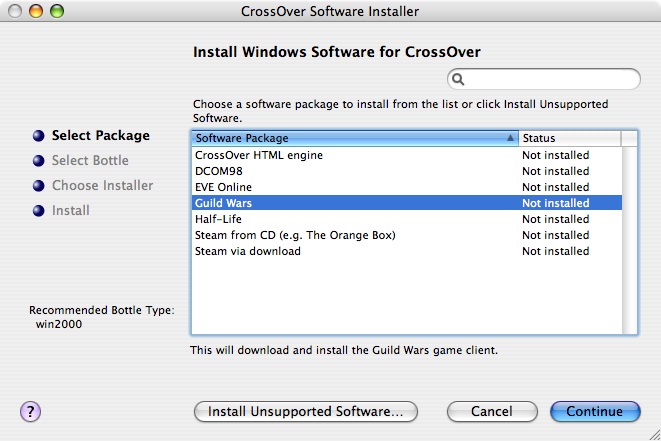Viewport: 661px width, 441px height.
Task: Open Install Unsupported Software dialog
Action: pyautogui.click(x=306, y=411)
